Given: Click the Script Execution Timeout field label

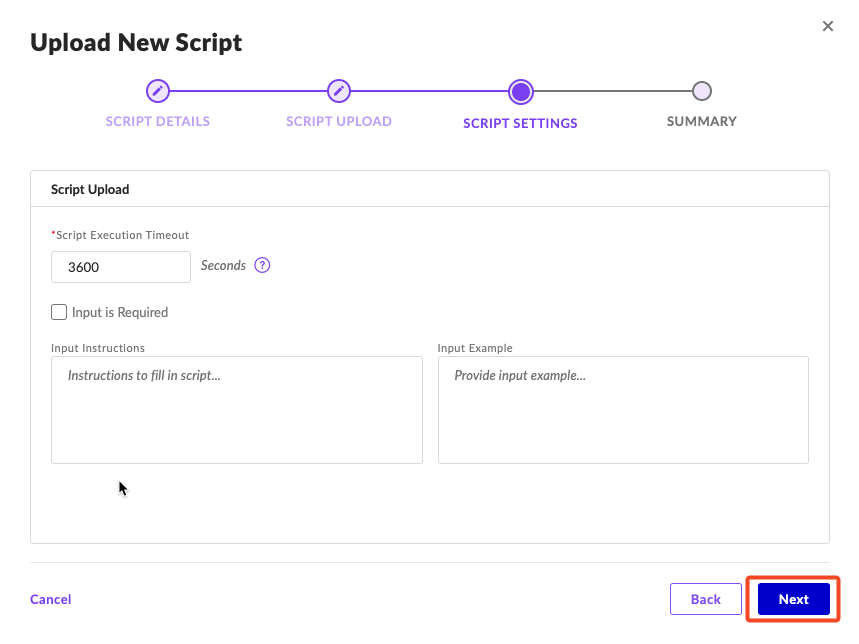Looking at the screenshot, I should [x=122, y=235].
